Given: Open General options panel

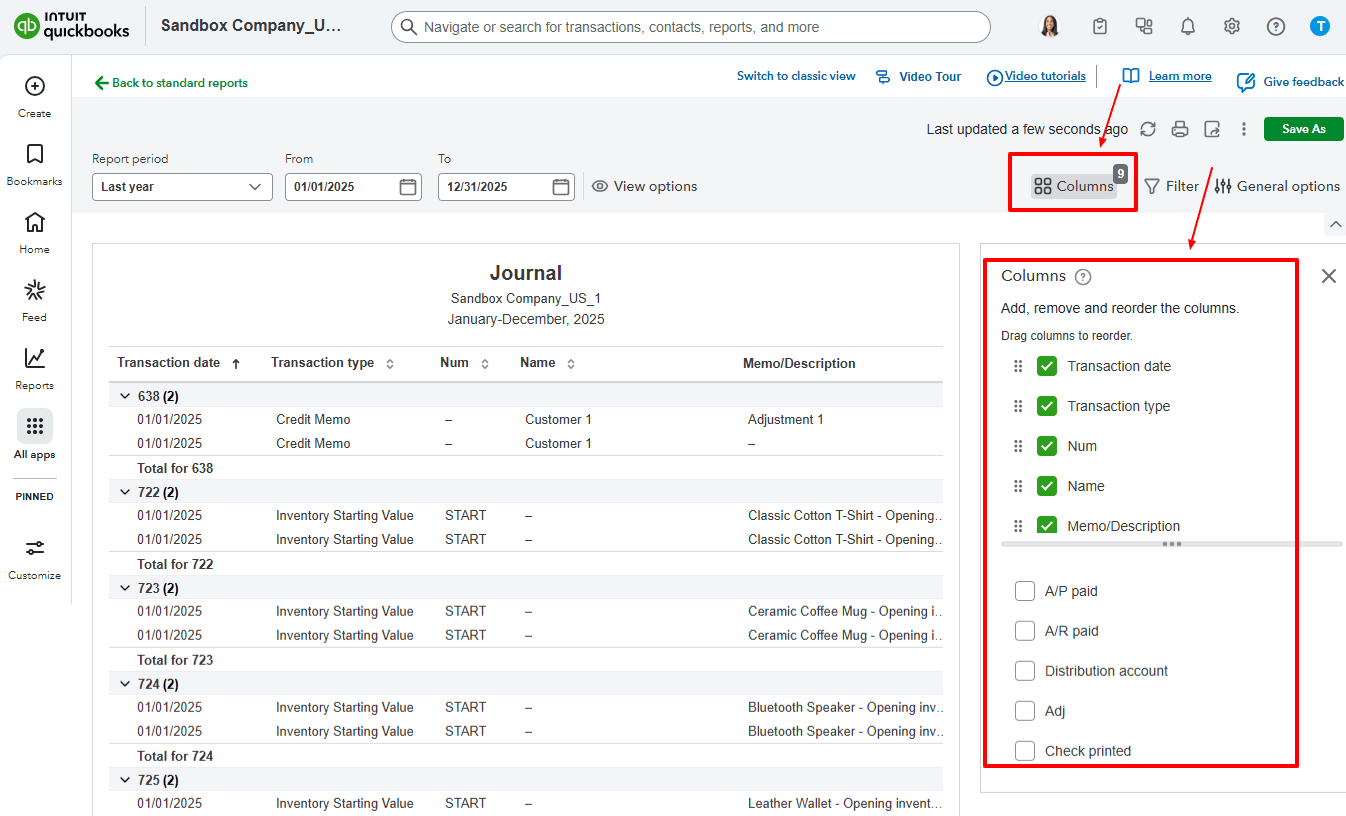Looking at the screenshot, I should click(1277, 186).
